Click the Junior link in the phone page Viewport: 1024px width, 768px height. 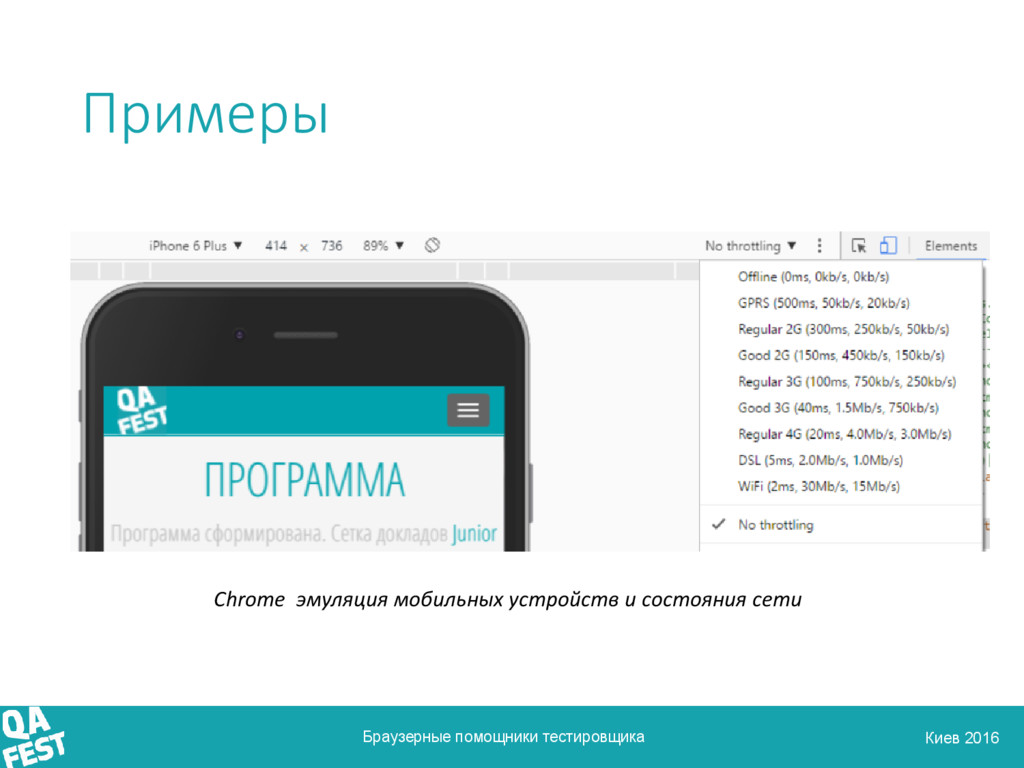pyautogui.click(x=474, y=534)
